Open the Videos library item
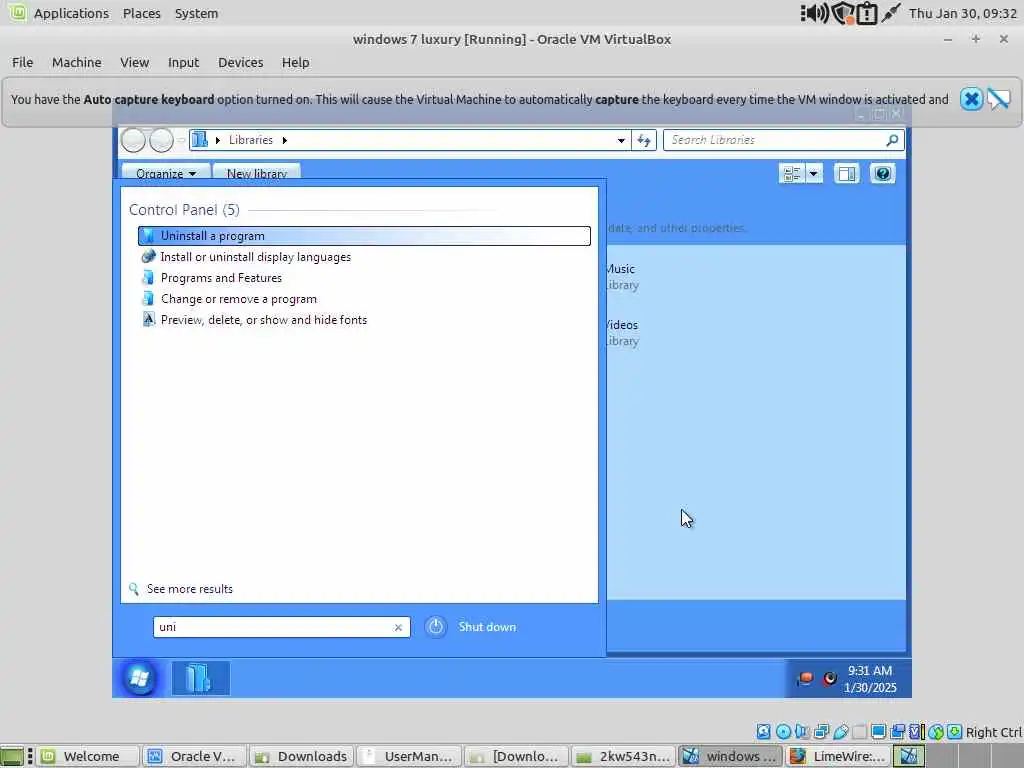This screenshot has height=768, width=1024. pyautogui.click(x=622, y=332)
